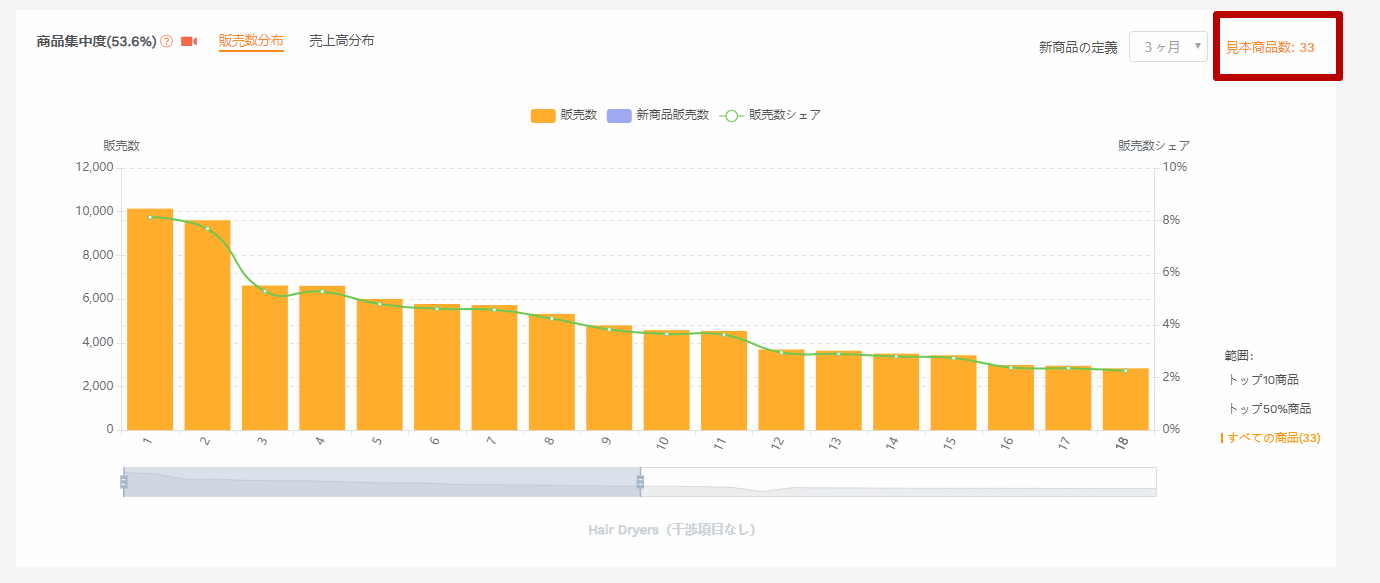
Task: Click the bar for product 8
Action: (x=552, y=372)
